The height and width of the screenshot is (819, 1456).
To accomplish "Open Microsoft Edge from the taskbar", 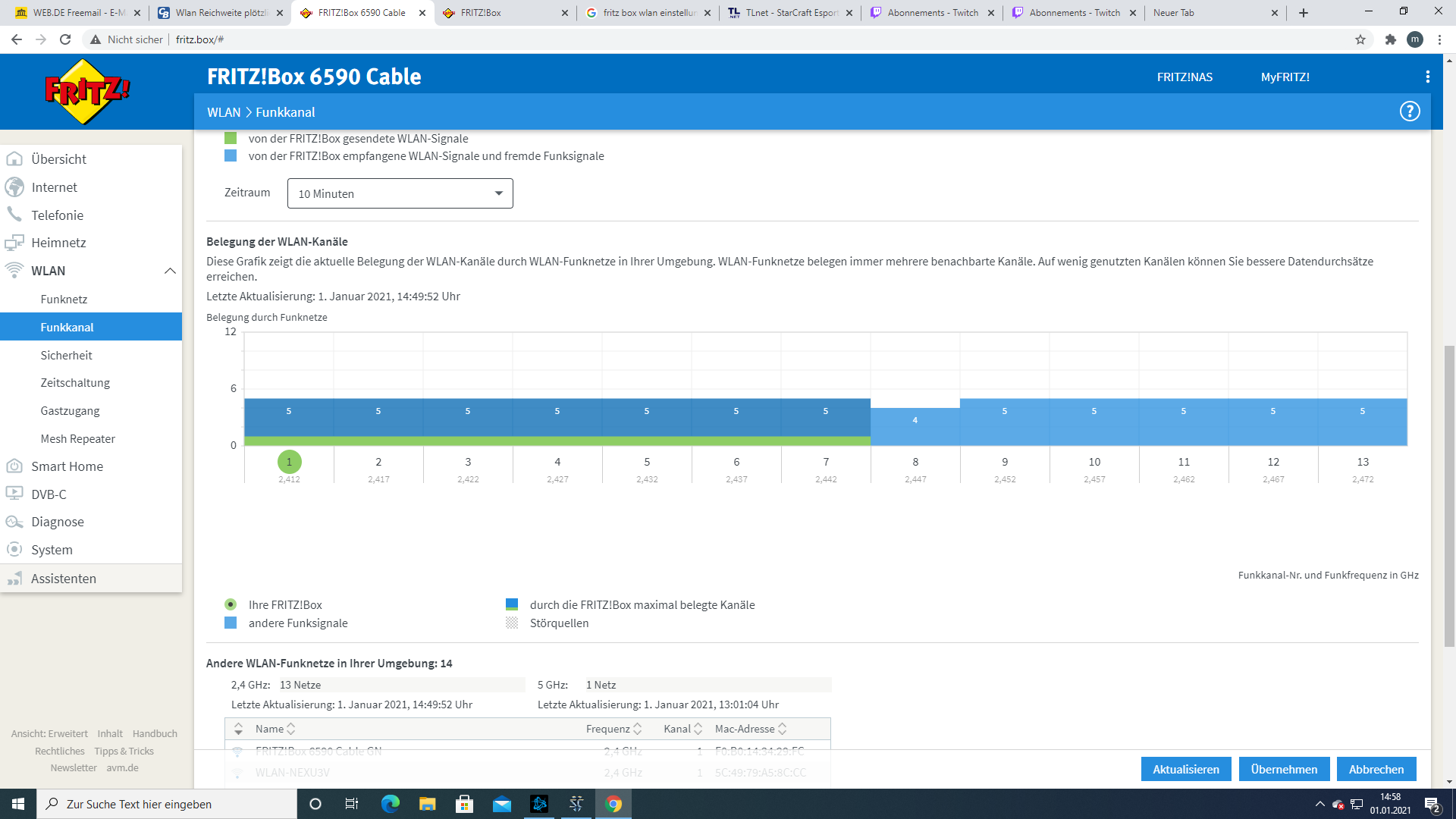I will point(390,804).
